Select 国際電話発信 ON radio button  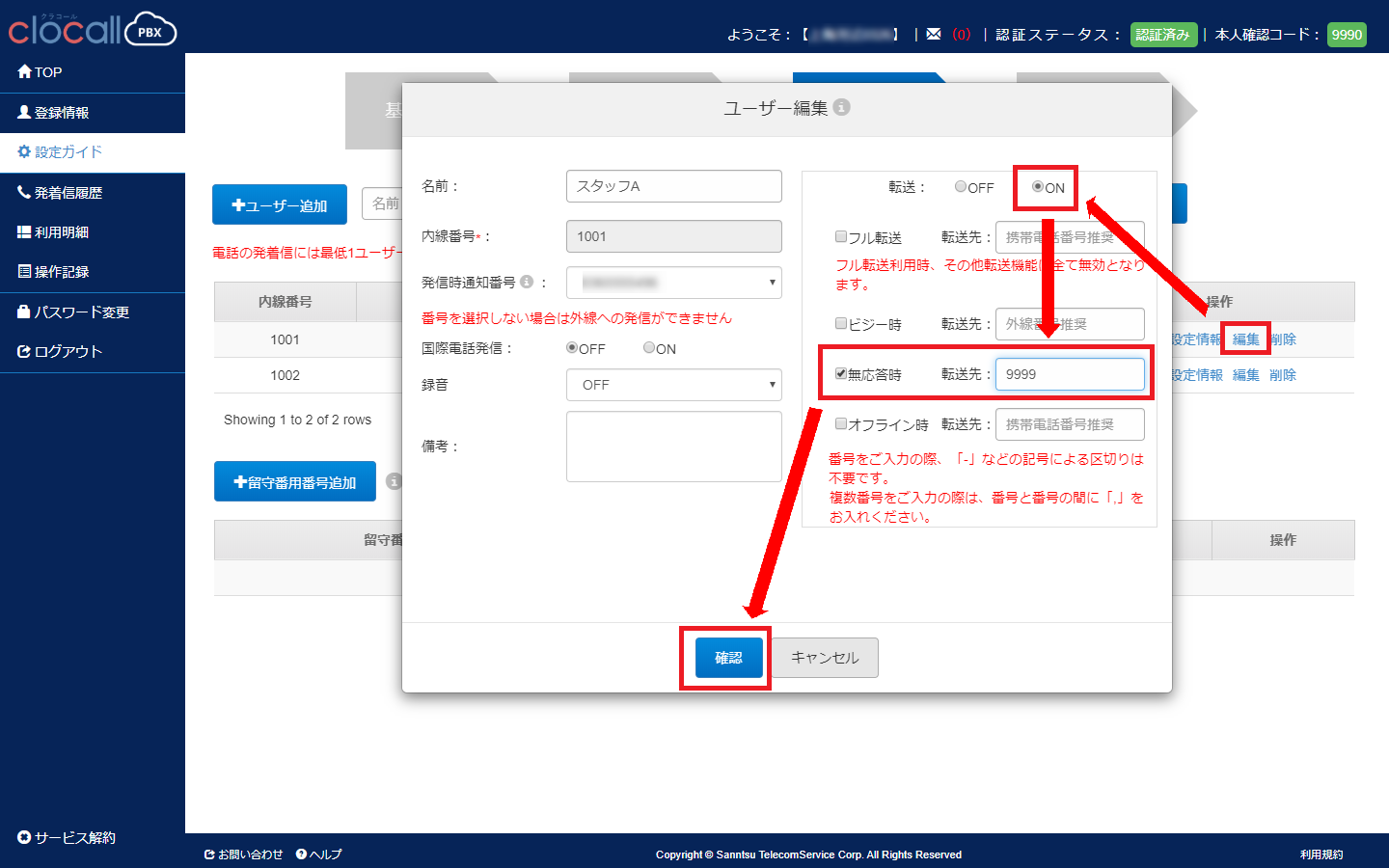point(649,347)
